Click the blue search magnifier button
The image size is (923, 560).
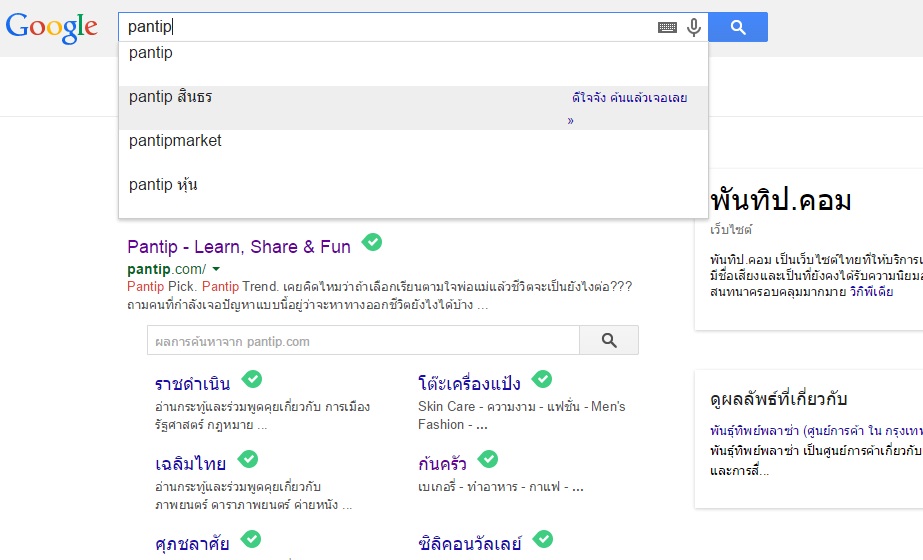pyautogui.click(x=738, y=27)
